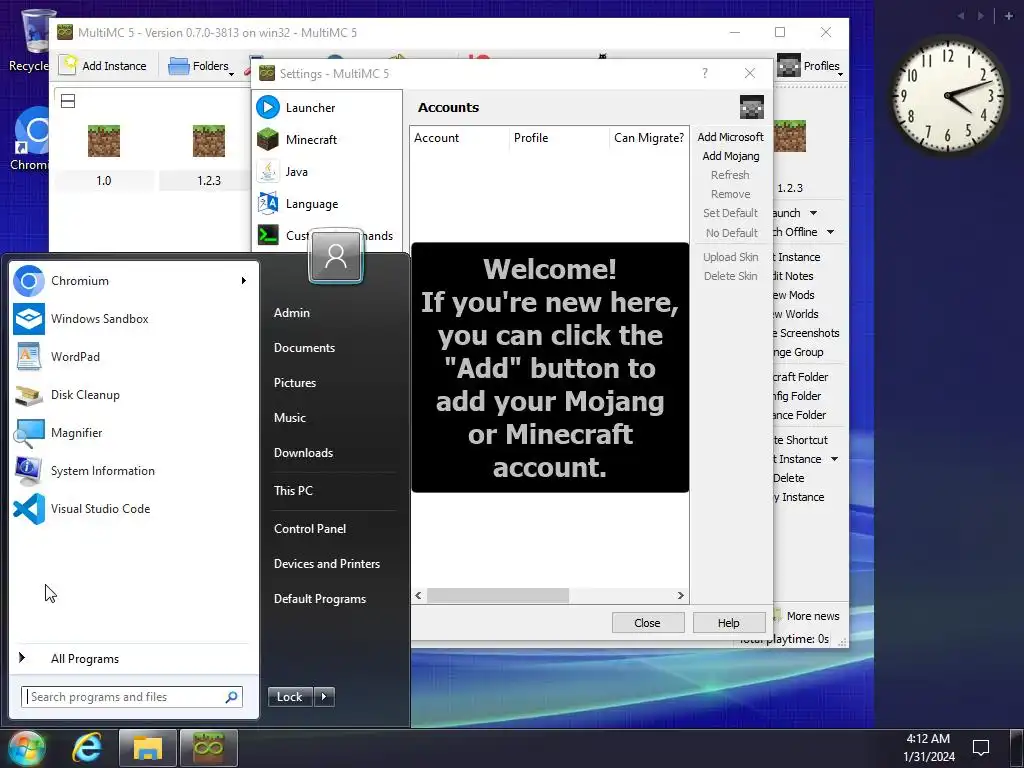This screenshot has height=768, width=1024.
Task: Select the 1.2.3 instance grass block
Action: [209, 141]
